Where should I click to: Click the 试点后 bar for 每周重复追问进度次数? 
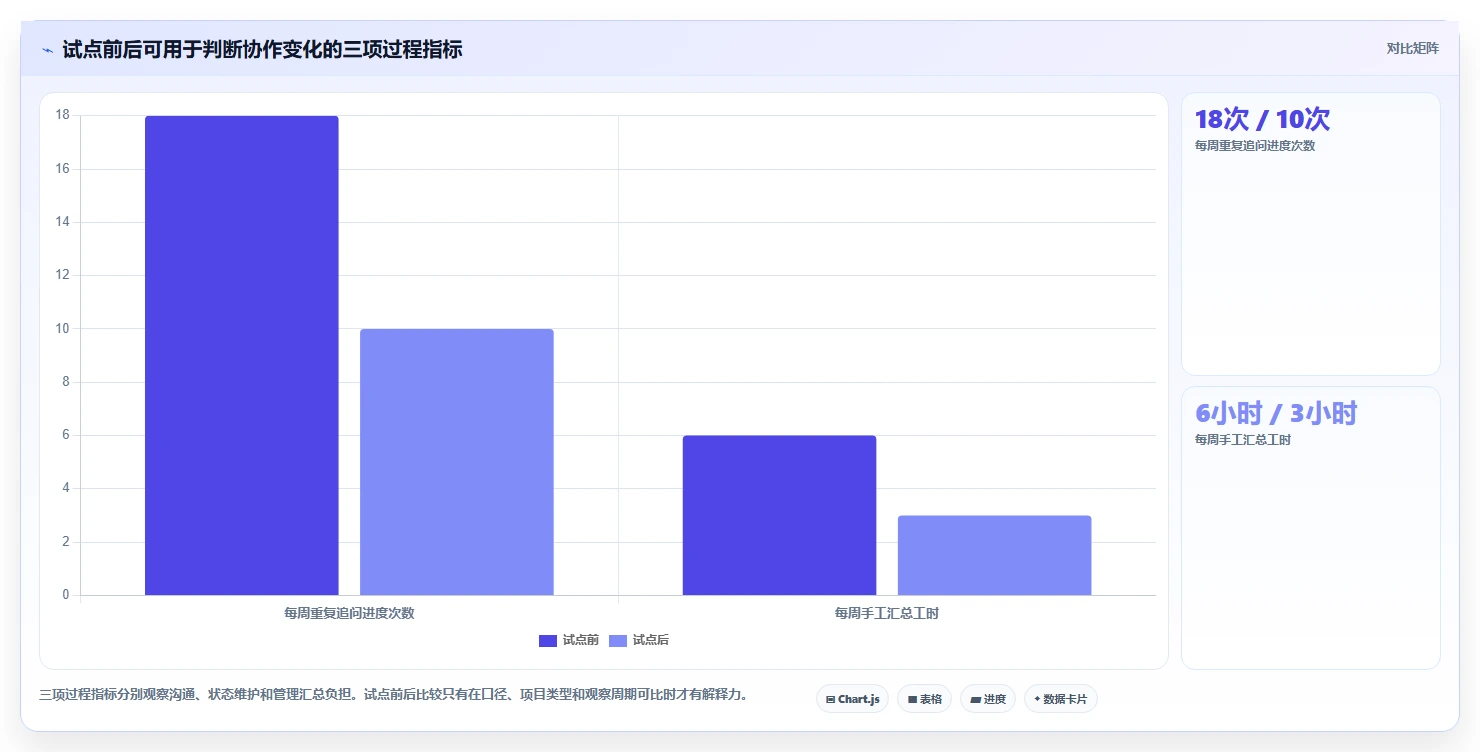457,462
